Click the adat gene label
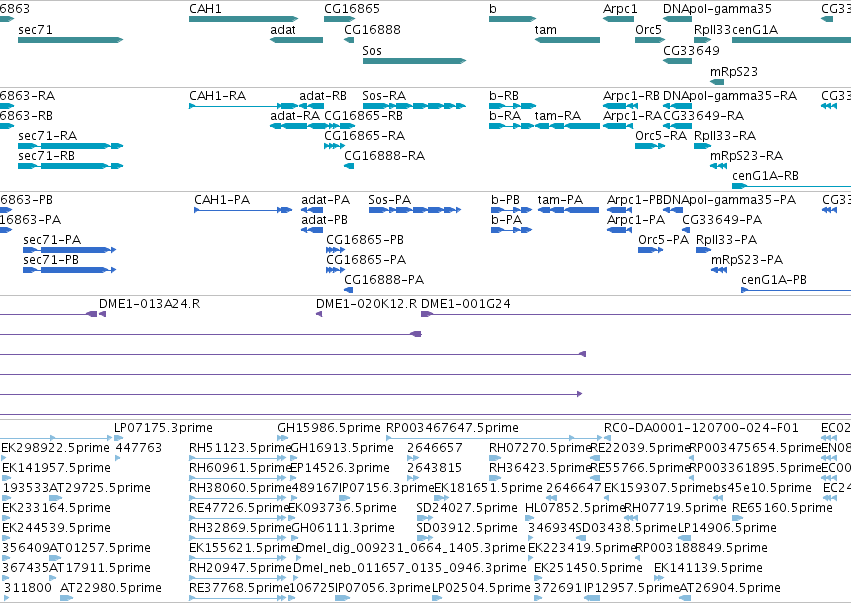The width and height of the screenshot is (851, 603). pyautogui.click(x=283, y=29)
